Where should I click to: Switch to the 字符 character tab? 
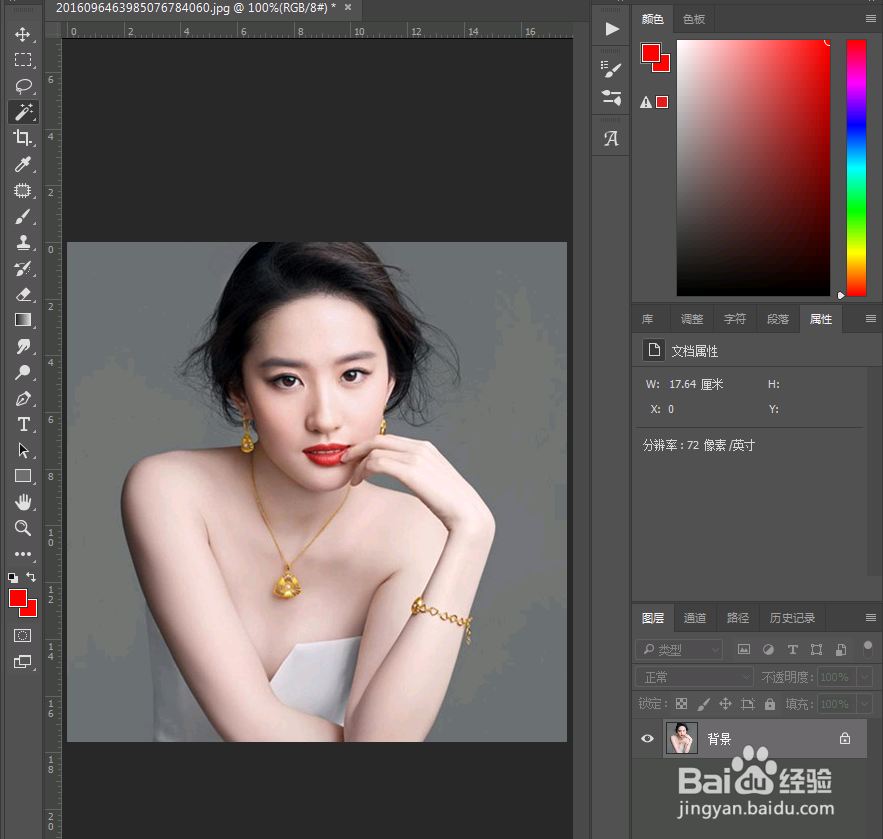coord(735,319)
